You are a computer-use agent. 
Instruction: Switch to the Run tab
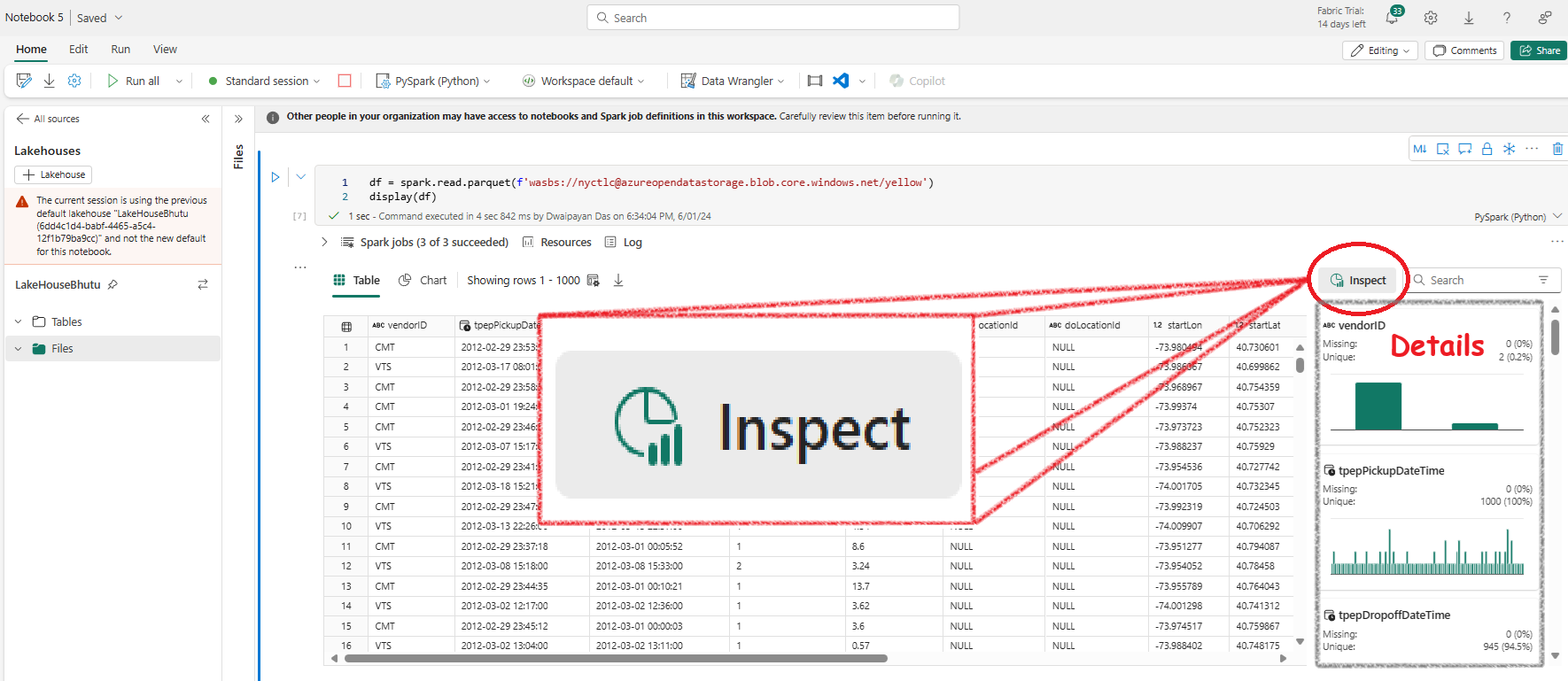coord(120,50)
